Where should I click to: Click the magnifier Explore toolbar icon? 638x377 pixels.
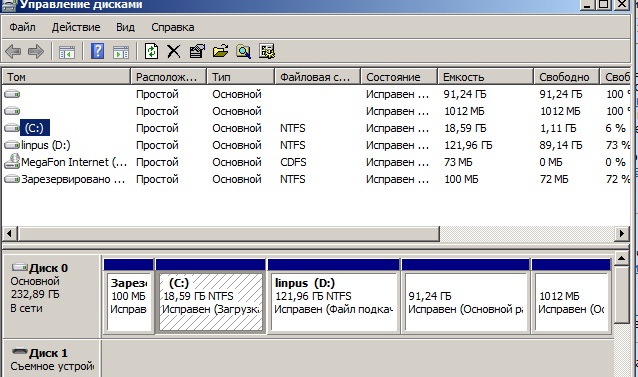(x=243, y=52)
